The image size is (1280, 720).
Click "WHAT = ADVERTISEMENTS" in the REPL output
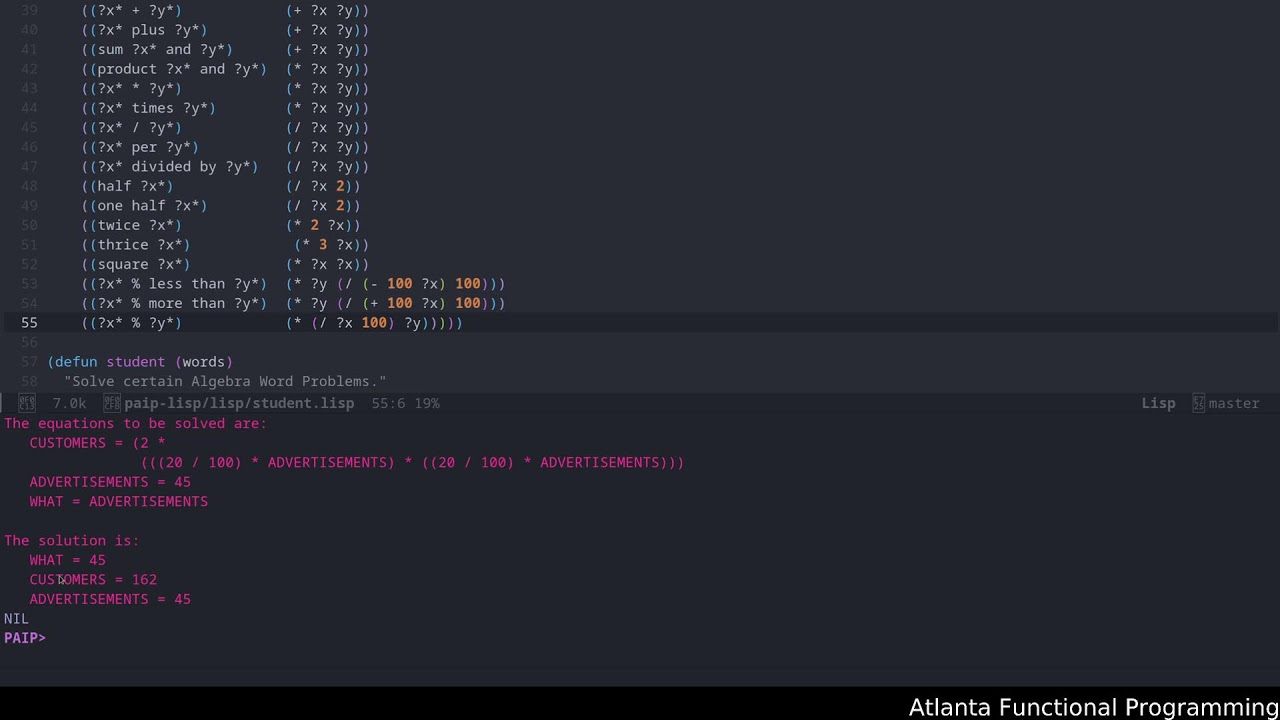[119, 501]
